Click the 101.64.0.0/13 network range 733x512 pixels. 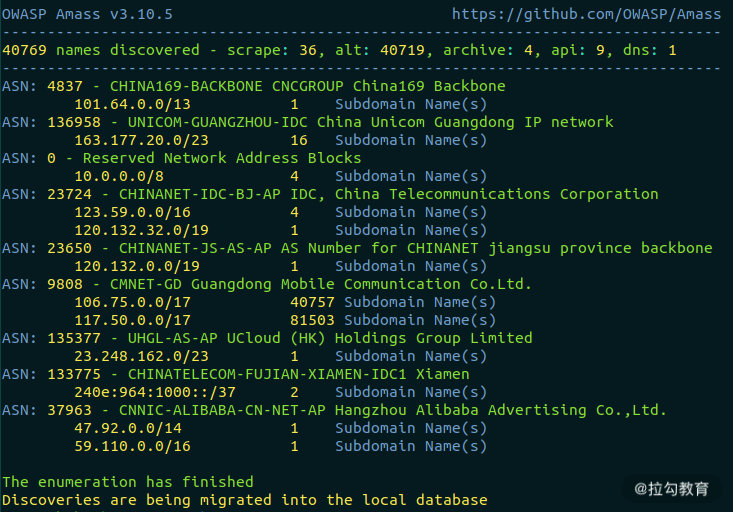pos(133,104)
